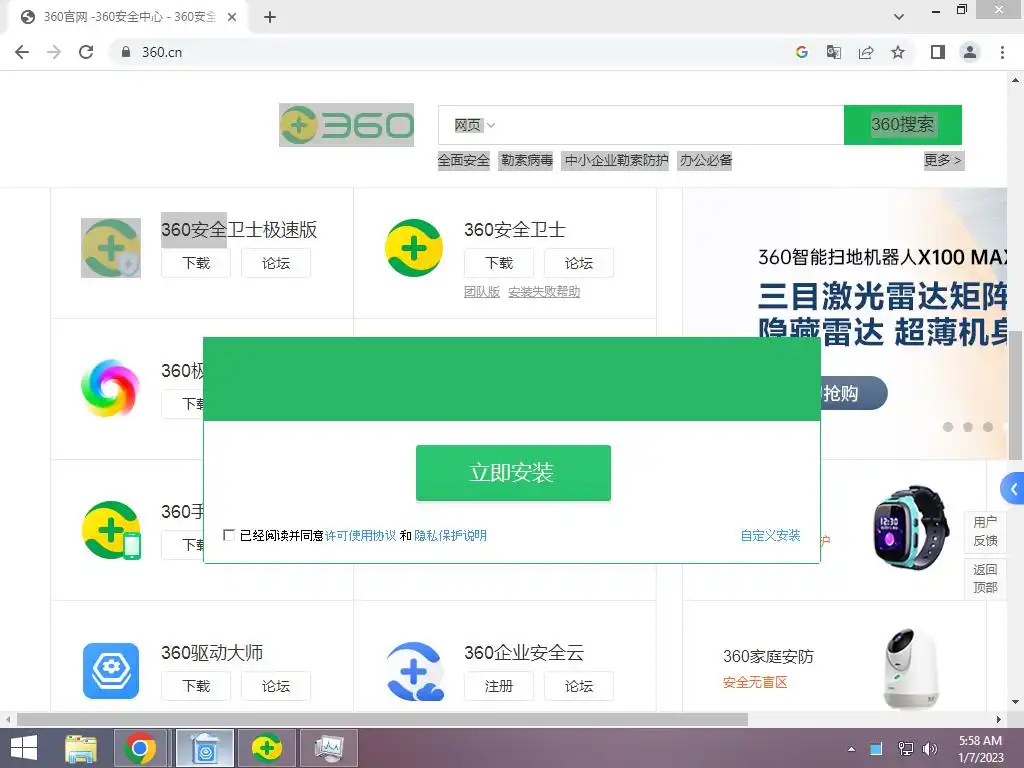Open a new browser tab

[x=270, y=18]
